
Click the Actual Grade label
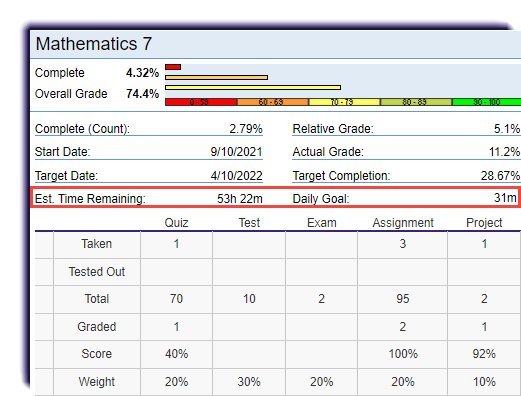pos(328,152)
